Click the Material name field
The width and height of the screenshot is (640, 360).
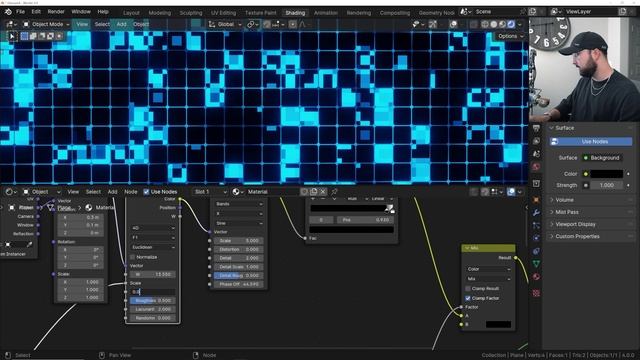coord(272,192)
